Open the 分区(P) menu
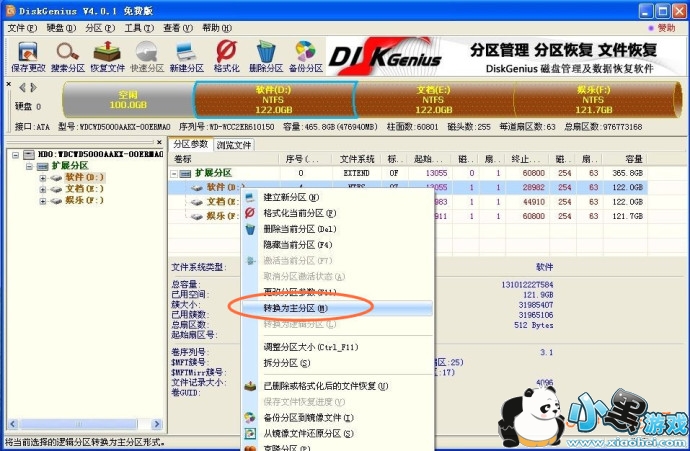The height and width of the screenshot is (451, 690). pos(100,28)
